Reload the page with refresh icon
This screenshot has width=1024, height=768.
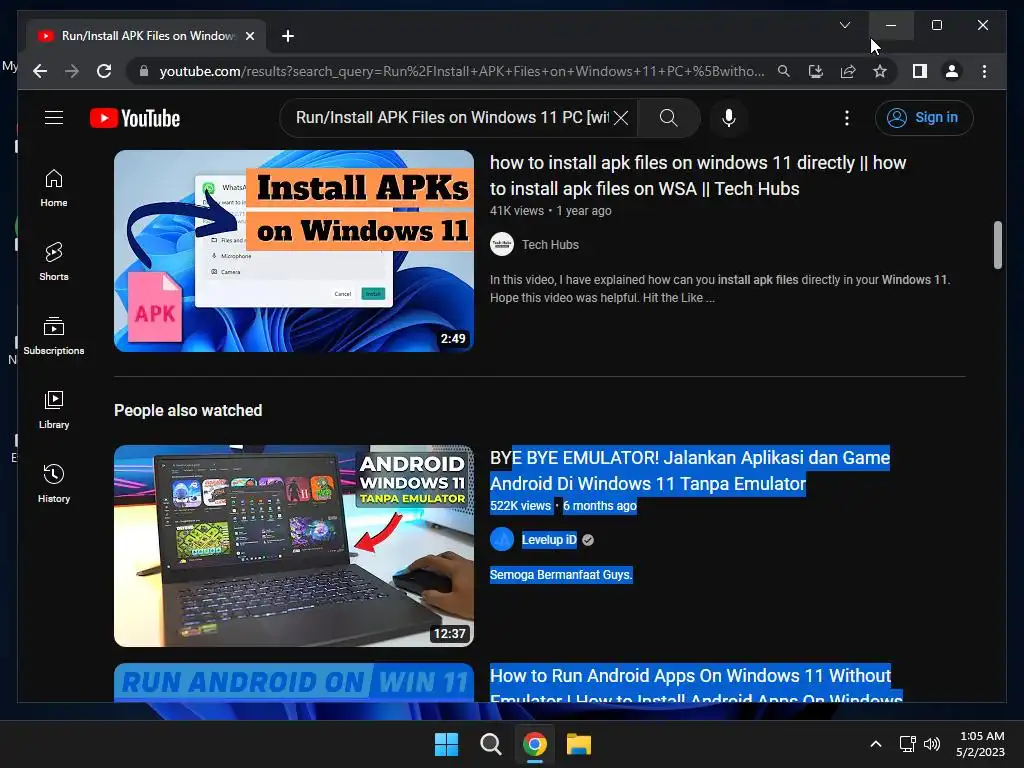(104, 71)
